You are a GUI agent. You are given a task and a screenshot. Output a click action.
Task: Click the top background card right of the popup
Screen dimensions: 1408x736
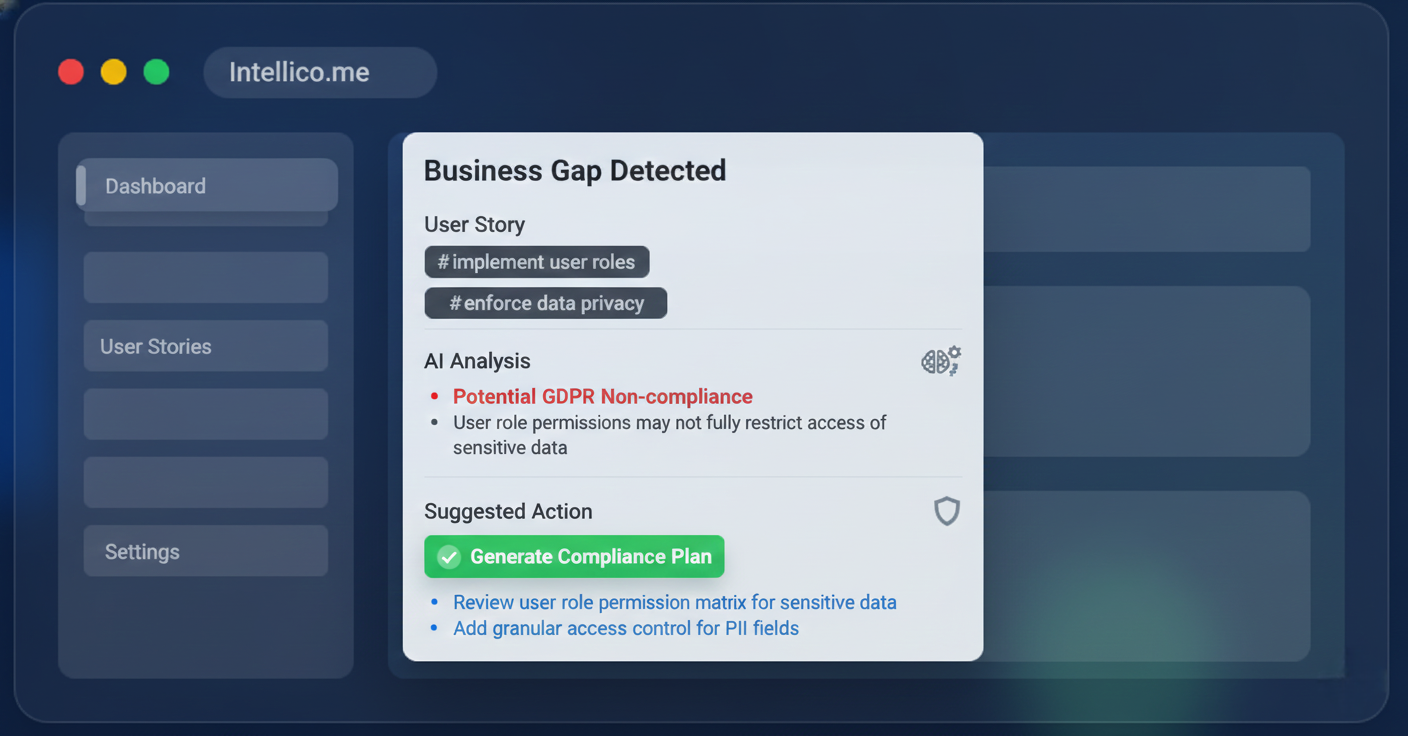tap(1146, 209)
